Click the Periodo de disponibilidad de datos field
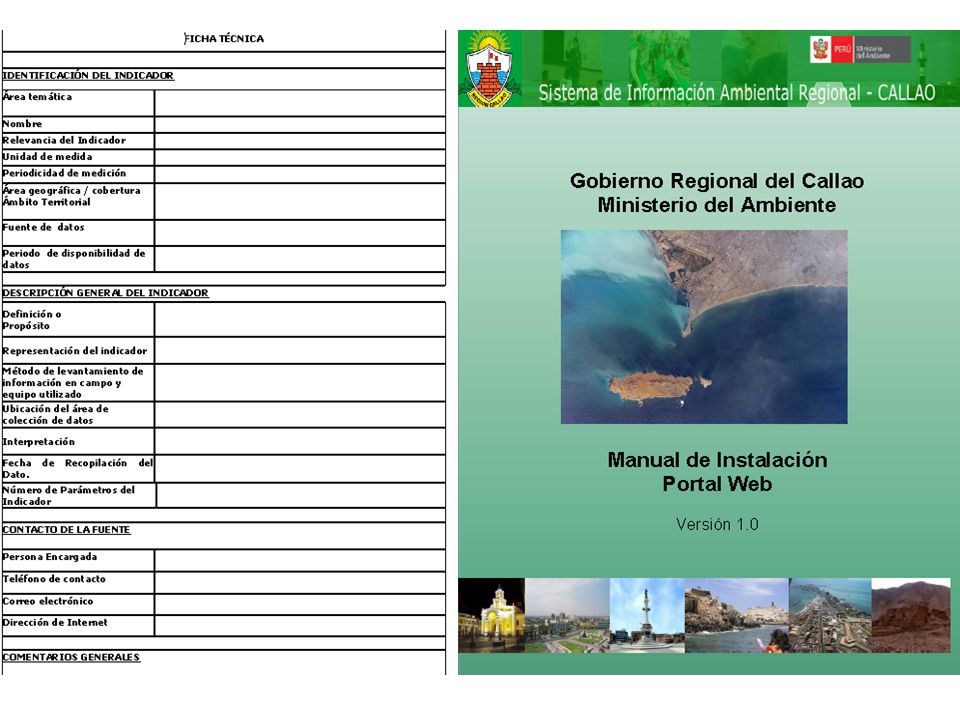The height and width of the screenshot is (720, 960). 300,259
